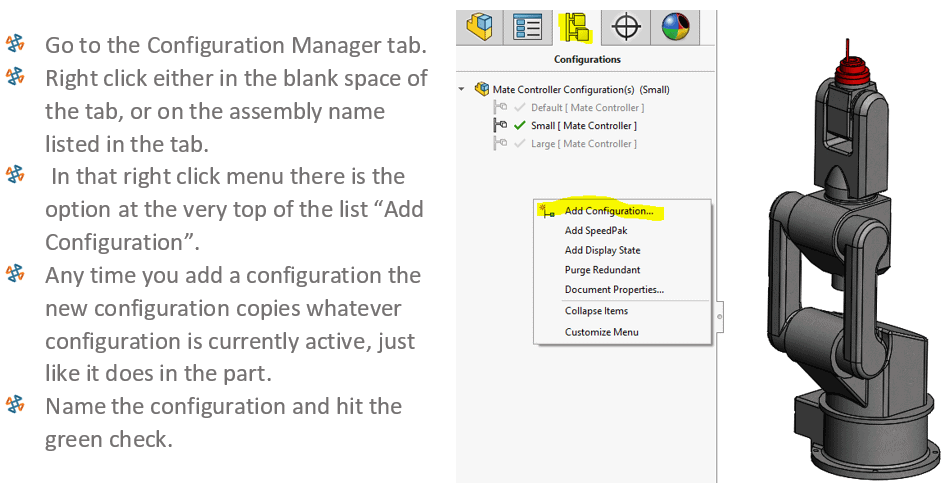Activate the Large [Mate Controller] configuration

click(583, 144)
